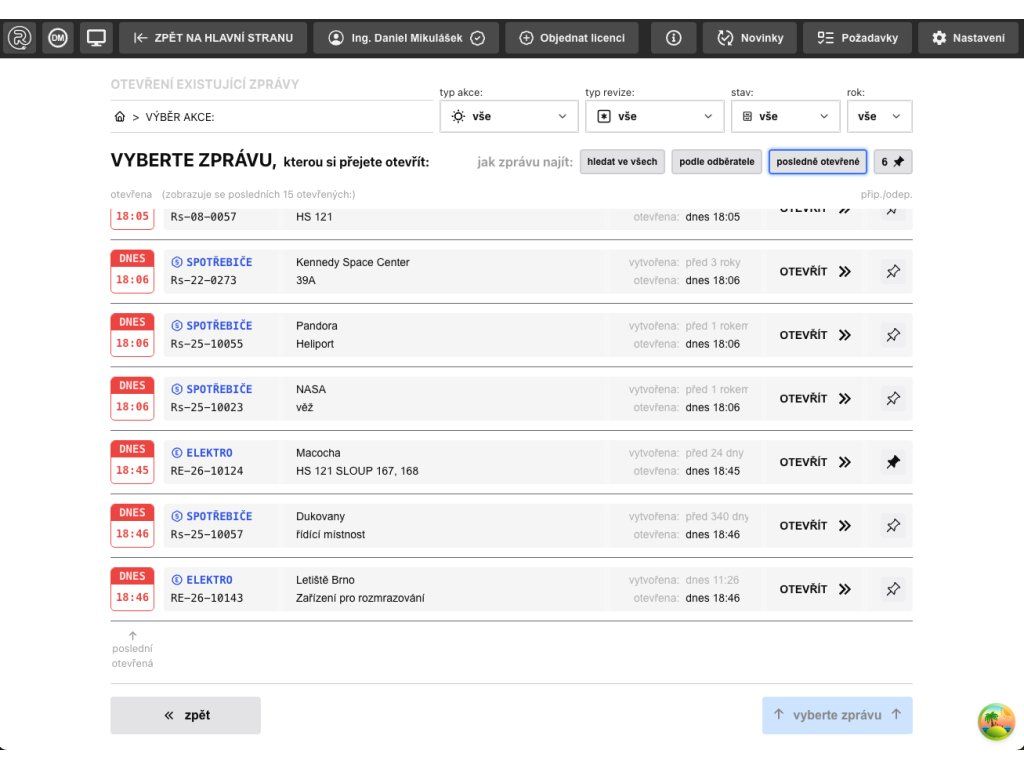Expand the typ revize dropdown
The width and height of the screenshot is (1024, 768).
tap(655, 116)
